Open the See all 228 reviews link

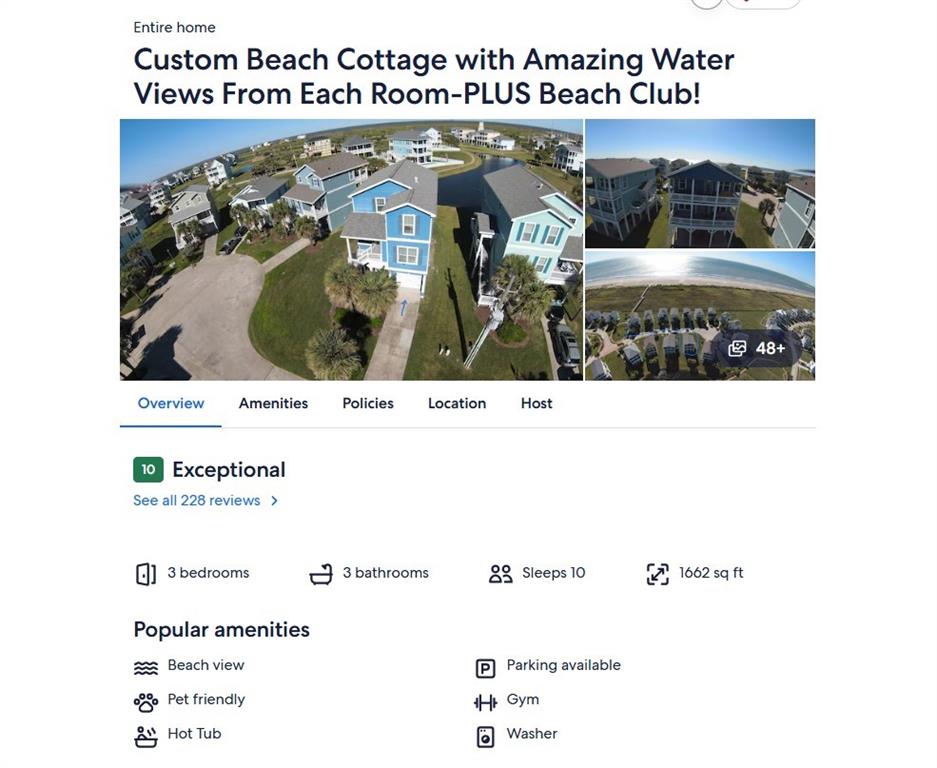tap(197, 501)
